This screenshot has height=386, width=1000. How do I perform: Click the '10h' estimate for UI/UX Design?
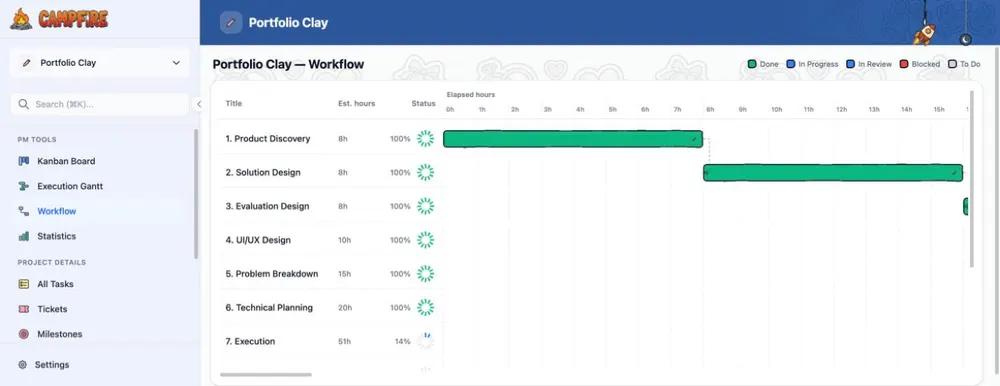pos(344,240)
